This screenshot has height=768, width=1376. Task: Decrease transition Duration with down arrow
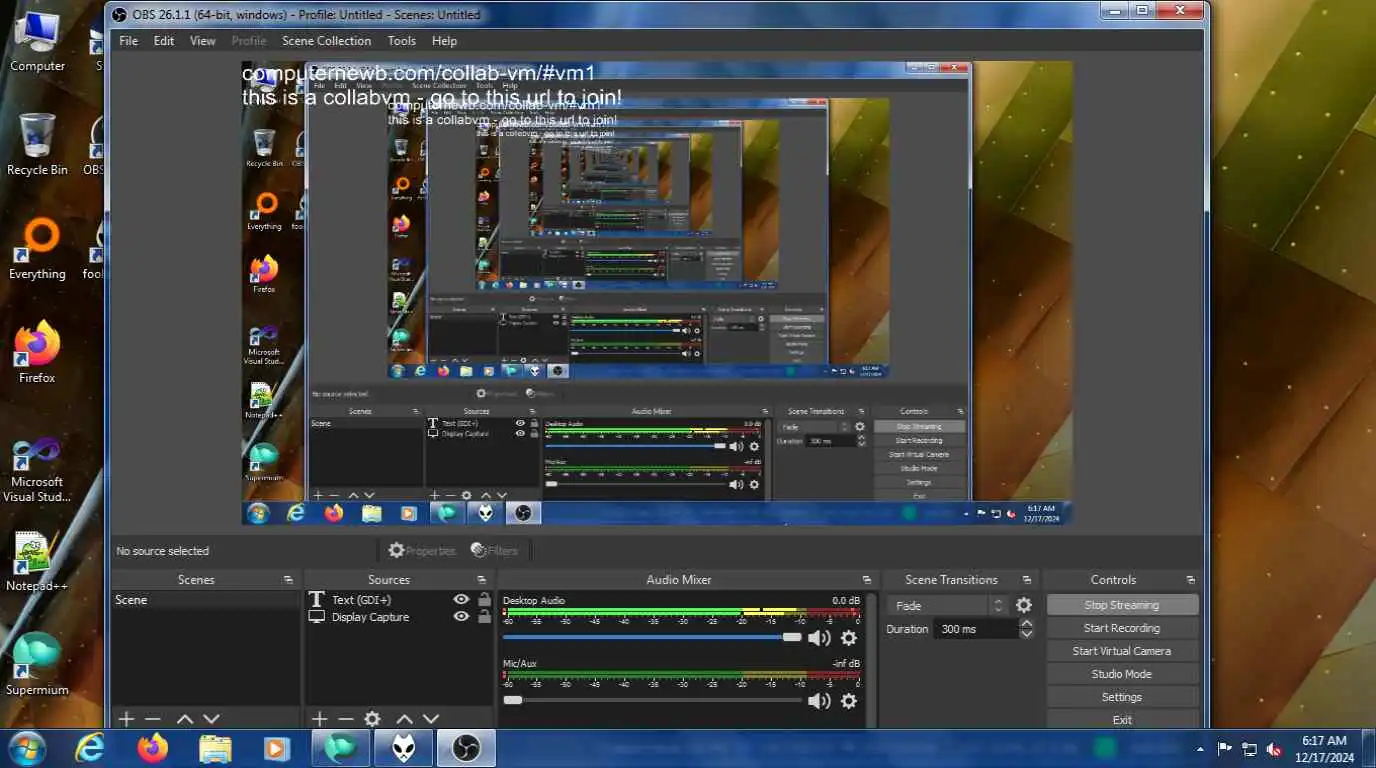[1026, 634]
